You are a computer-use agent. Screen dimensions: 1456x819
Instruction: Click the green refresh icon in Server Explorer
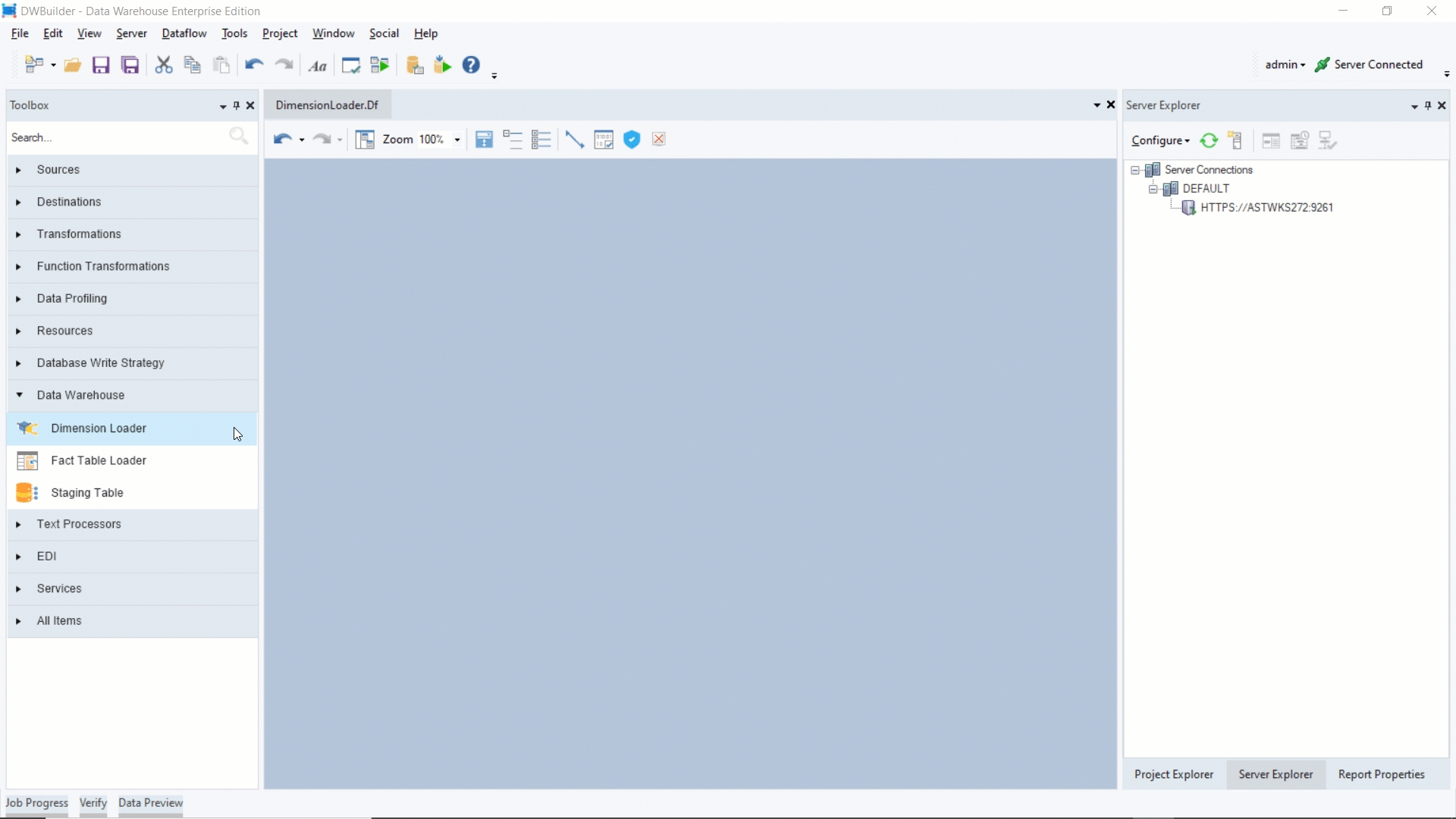click(x=1209, y=141)
